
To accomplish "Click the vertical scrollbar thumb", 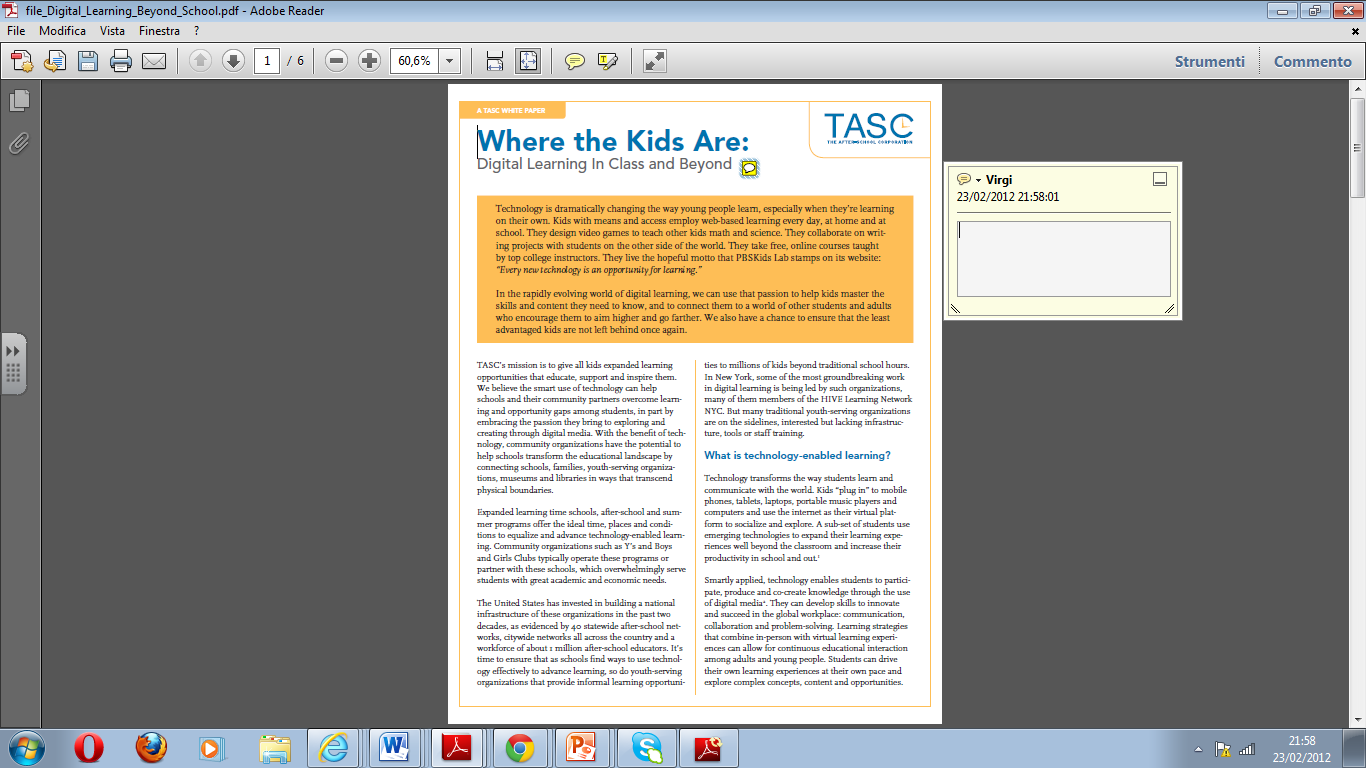I will click(1358, 147).
